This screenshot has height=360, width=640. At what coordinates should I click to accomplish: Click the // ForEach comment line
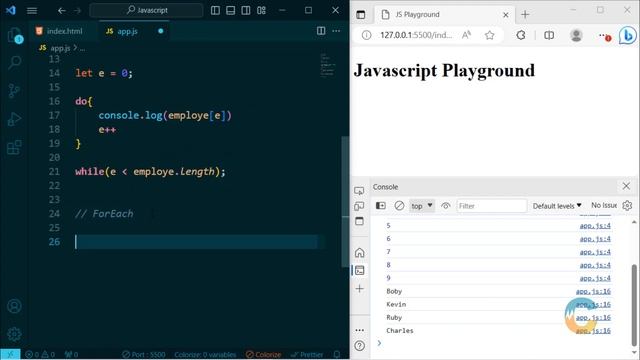pos(104,214)
